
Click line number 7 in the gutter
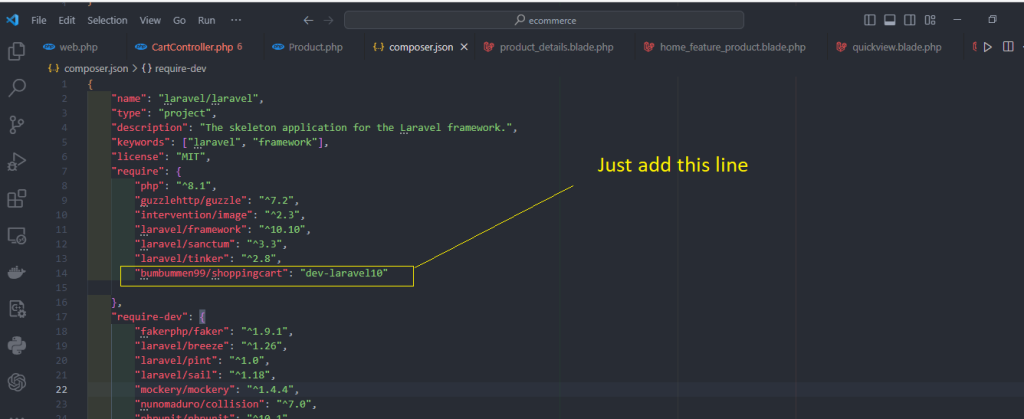(x=64, y=171)
